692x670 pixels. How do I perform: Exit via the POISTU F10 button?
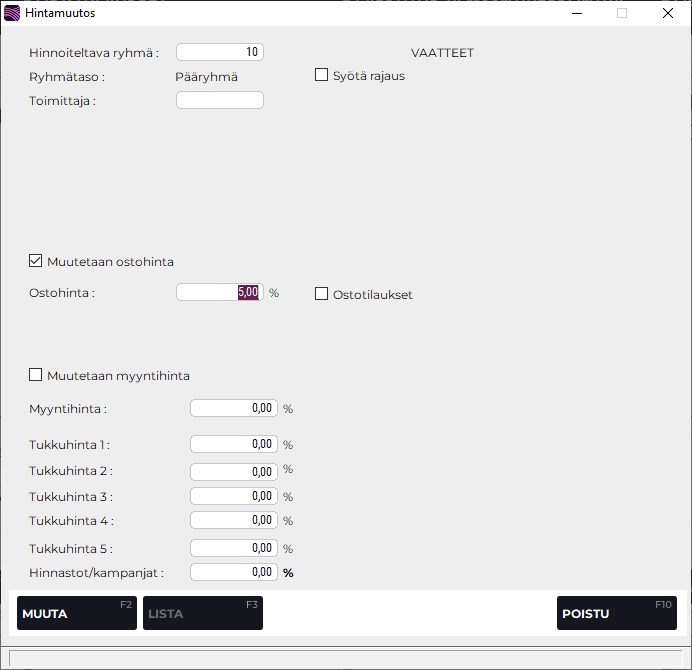tap(616, 613)
